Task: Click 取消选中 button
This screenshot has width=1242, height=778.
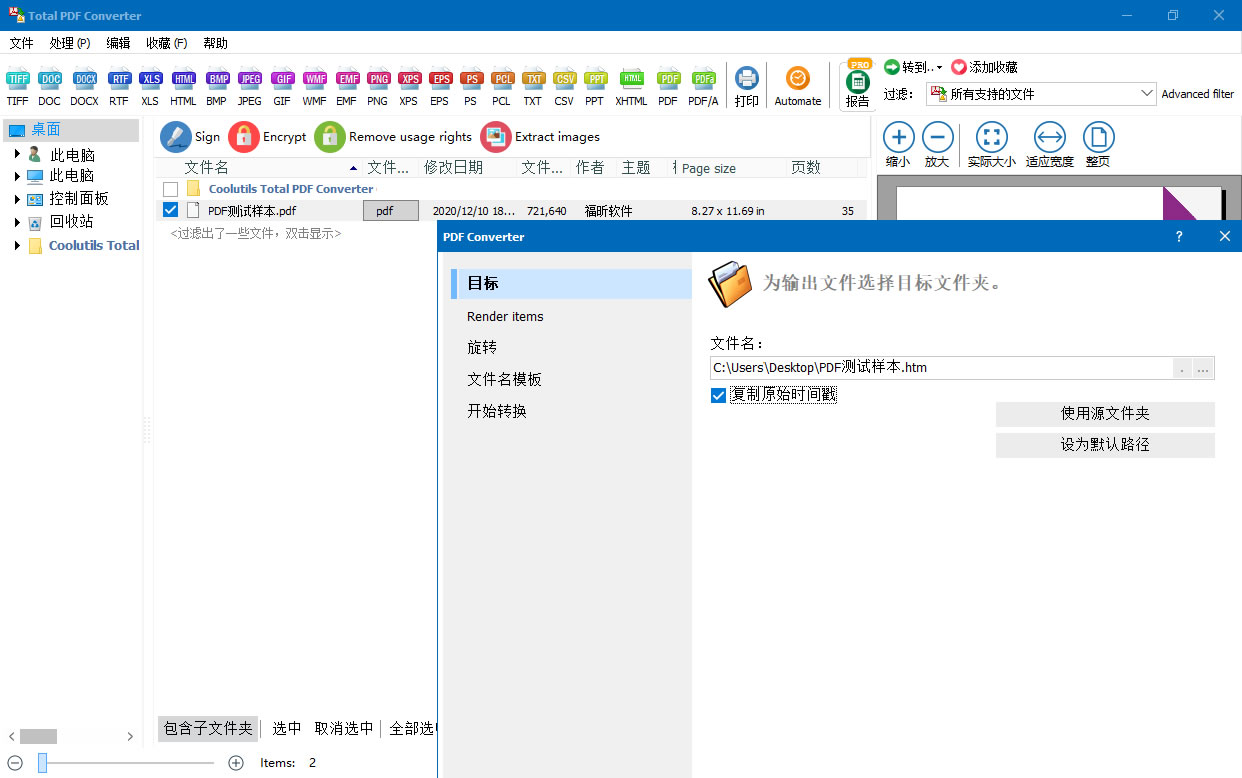Action: pos(344,729)
